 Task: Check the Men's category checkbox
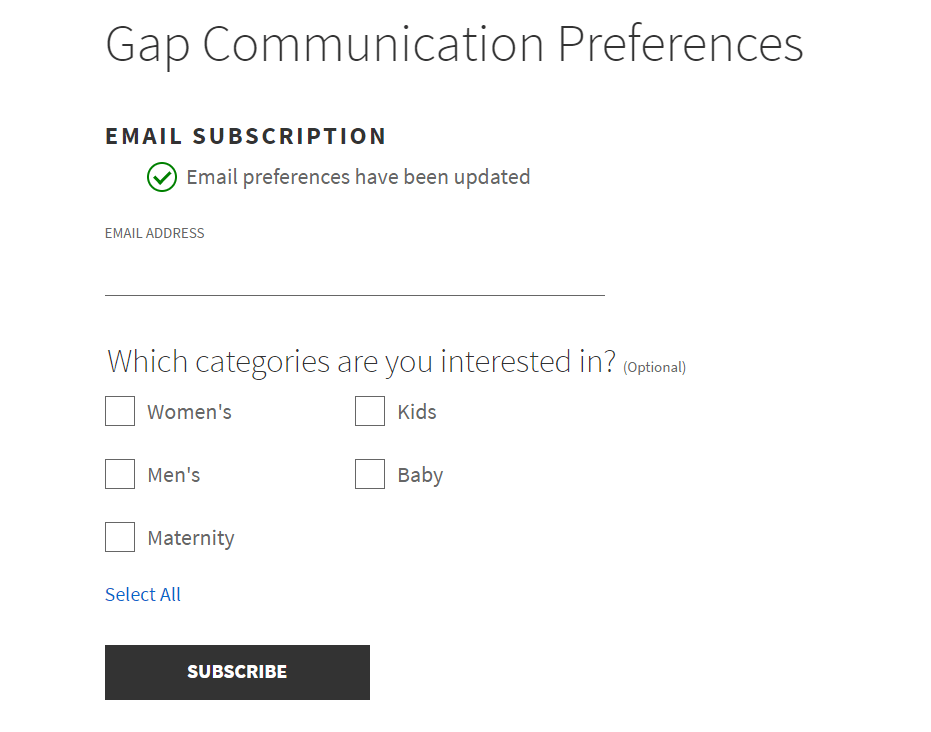tap(119, 474)
